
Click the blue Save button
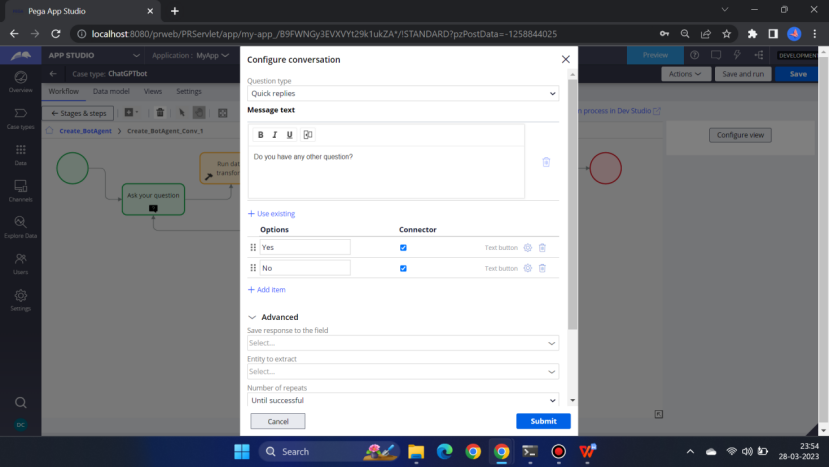tap(798, 74)
